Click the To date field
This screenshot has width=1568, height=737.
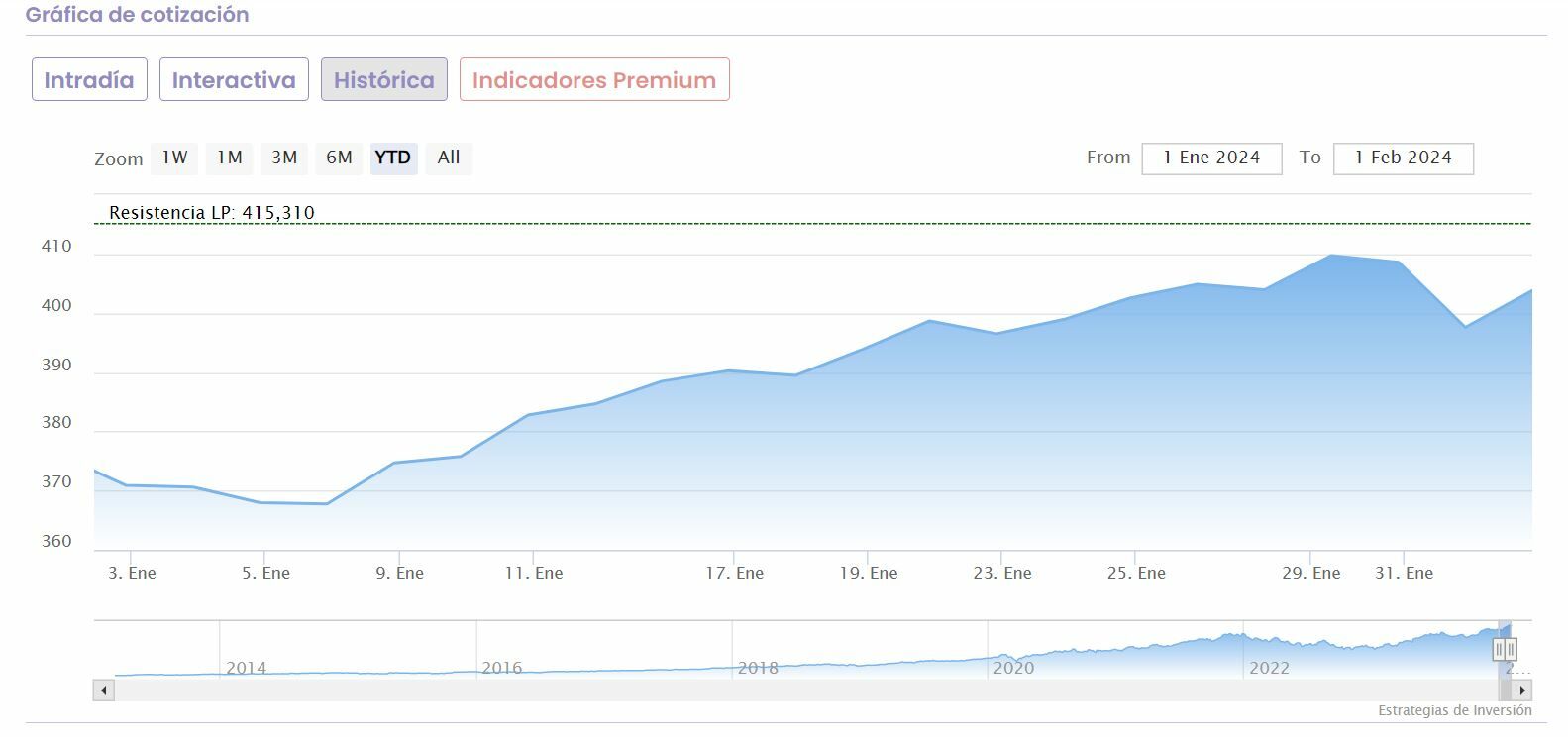(x=1403, y=158)
